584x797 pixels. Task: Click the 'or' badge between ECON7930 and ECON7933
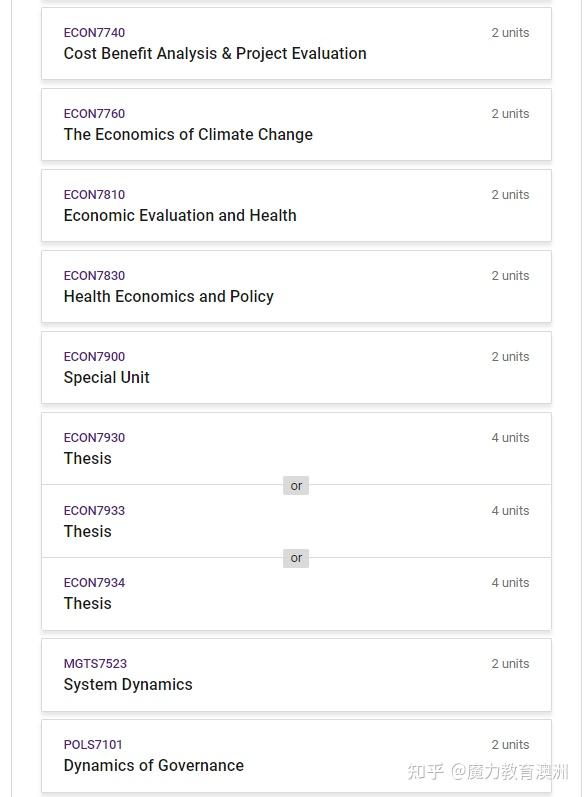pyautogui.click(x=296, y=486)
